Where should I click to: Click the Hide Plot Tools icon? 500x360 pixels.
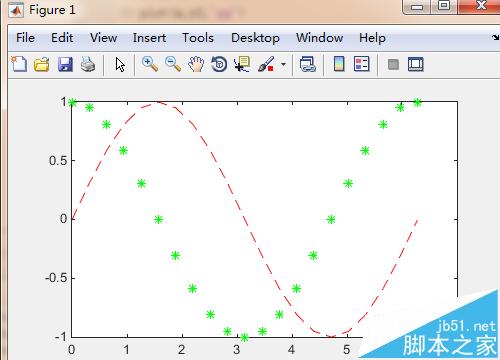(393, 64)
